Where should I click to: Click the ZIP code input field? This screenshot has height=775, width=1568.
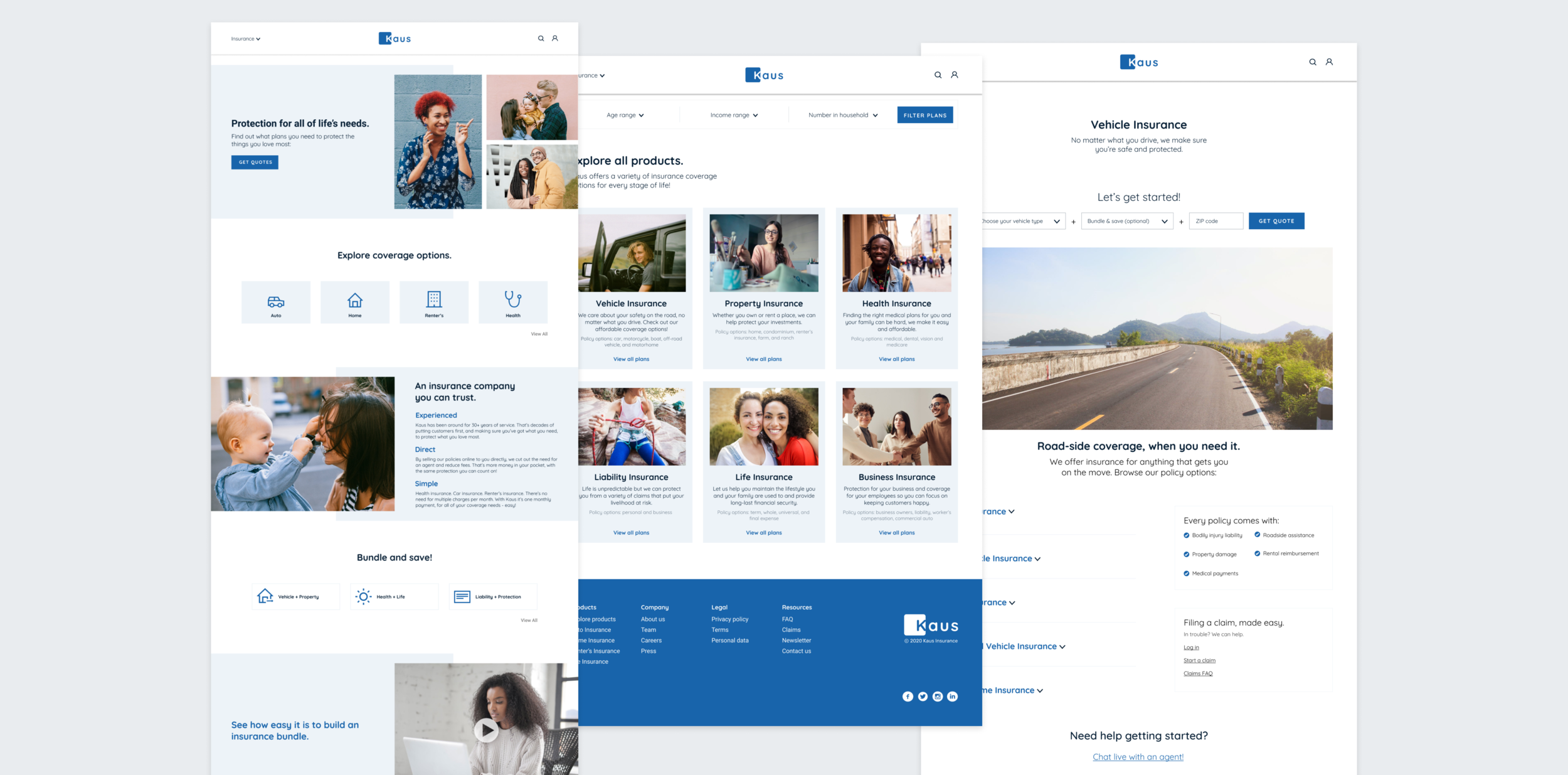[x=1215, y=221]
